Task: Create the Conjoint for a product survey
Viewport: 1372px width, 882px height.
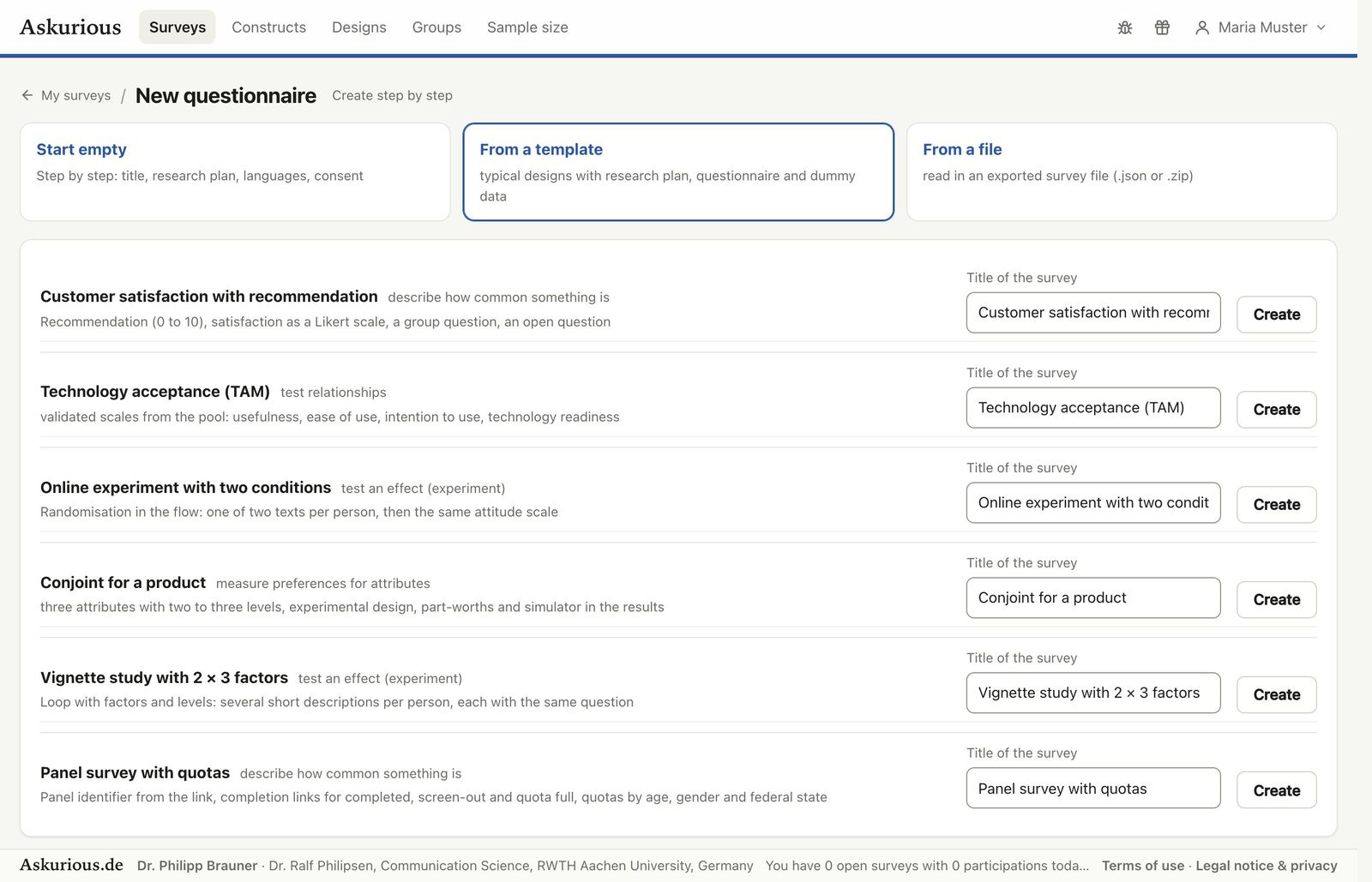Action: point(1276,599)
